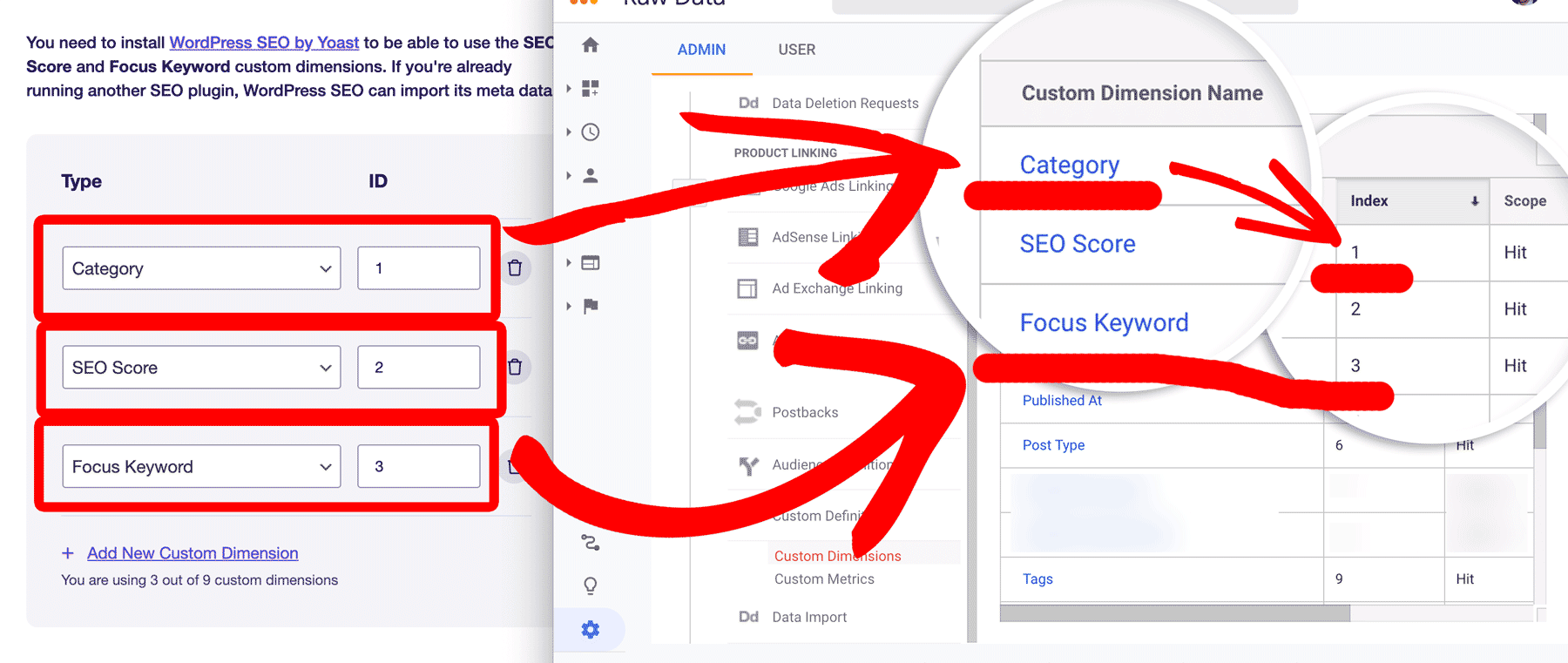
Task: Expand the Conversions sidebar section arrow
Action: (569, 306)
